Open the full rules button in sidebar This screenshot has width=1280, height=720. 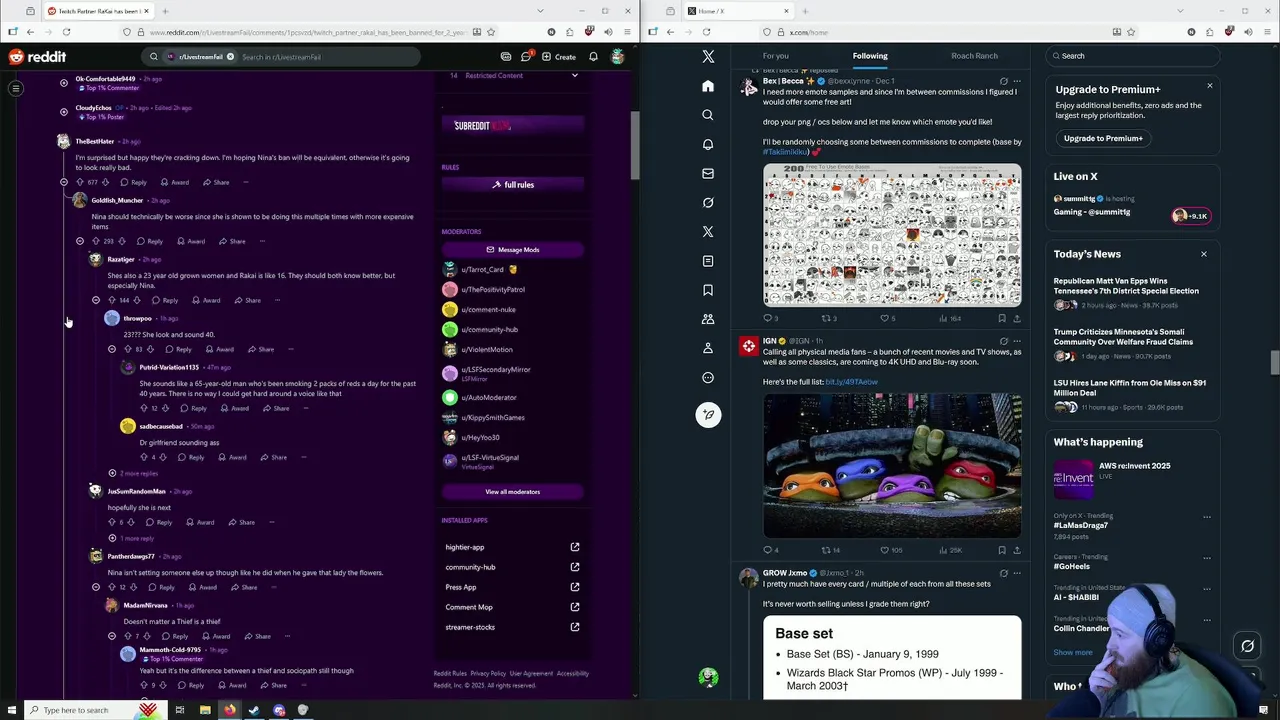click(x=512, y=185)
